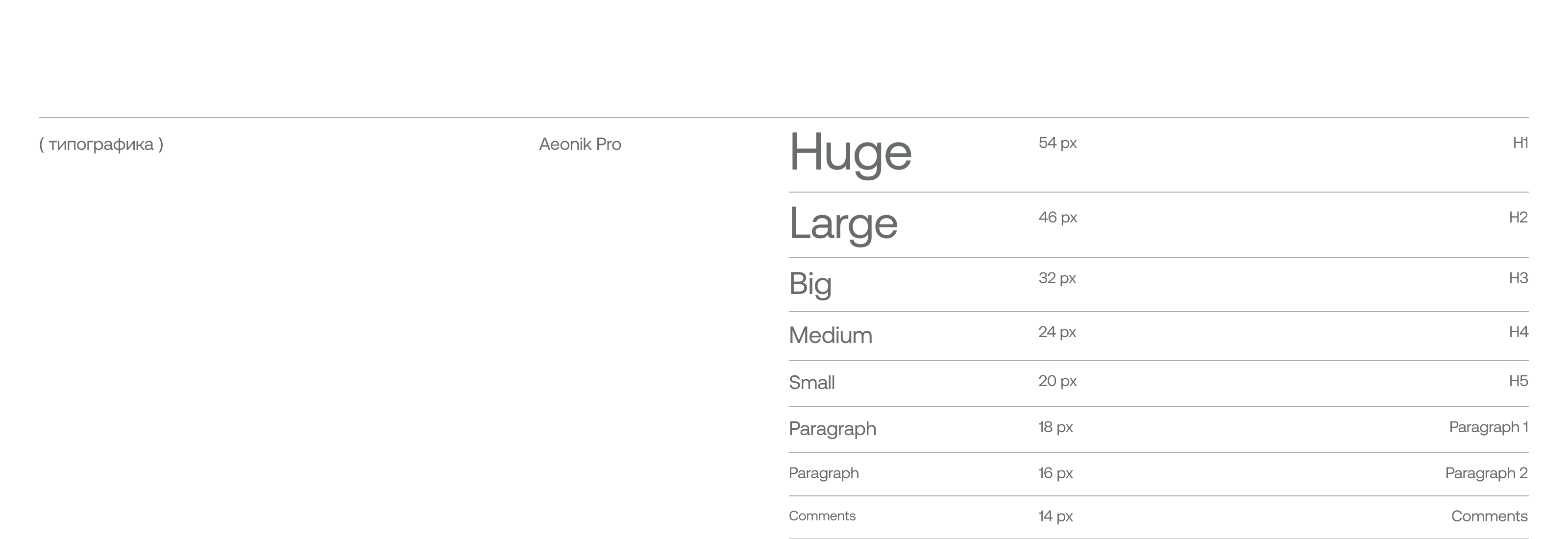
Task: Select the Aeonik Pro font name
Action: pyautogui.click(x=580, y=144)
